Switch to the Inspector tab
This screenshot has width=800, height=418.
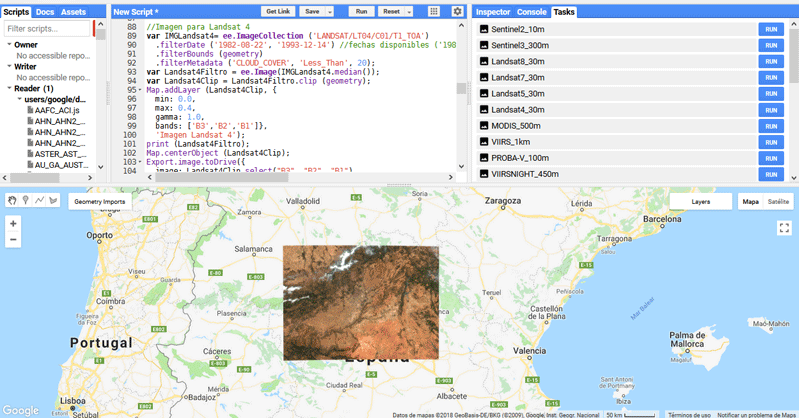(x=493, y=12)
